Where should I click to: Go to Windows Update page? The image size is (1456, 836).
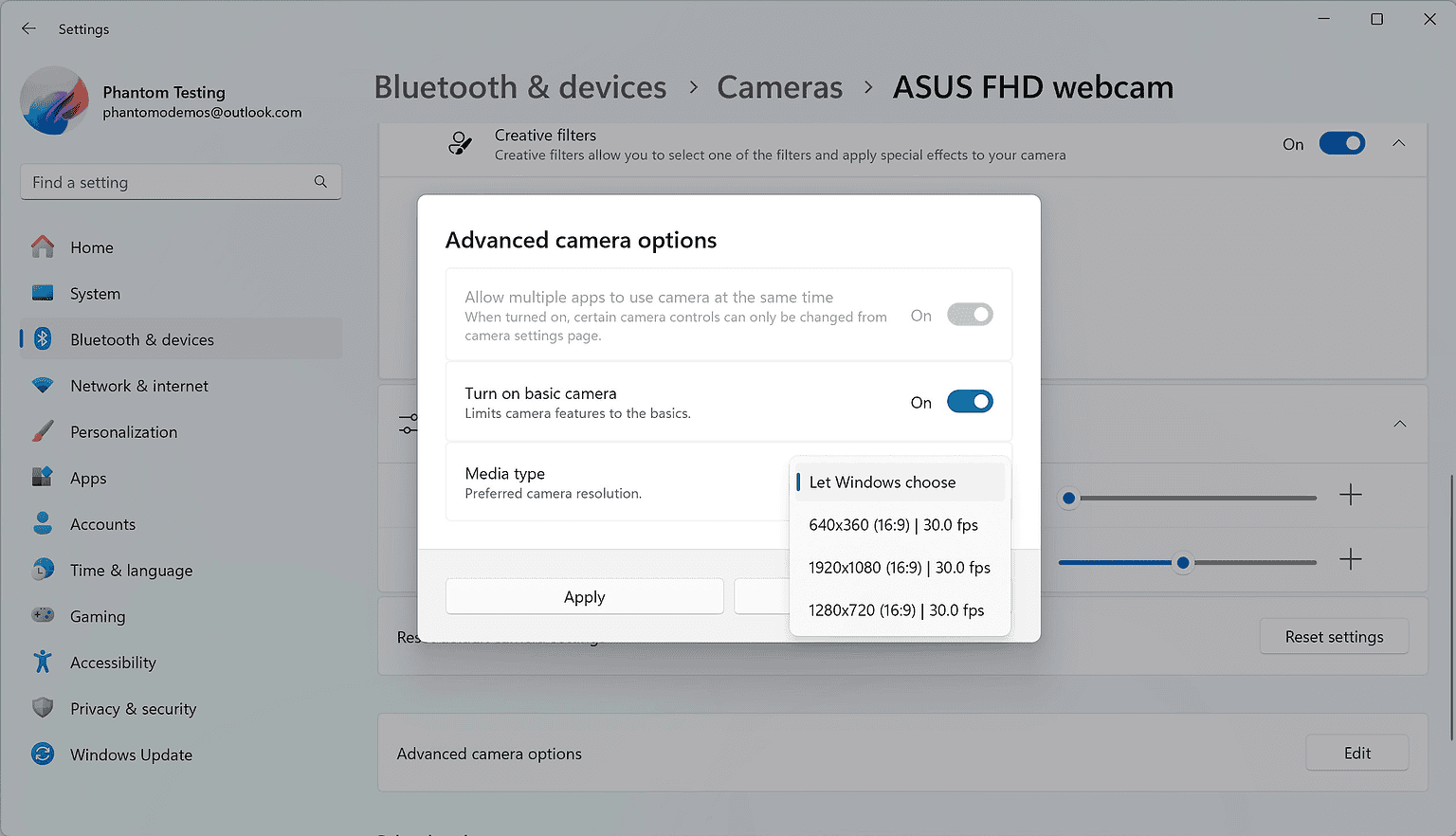[x=181, y=754]
